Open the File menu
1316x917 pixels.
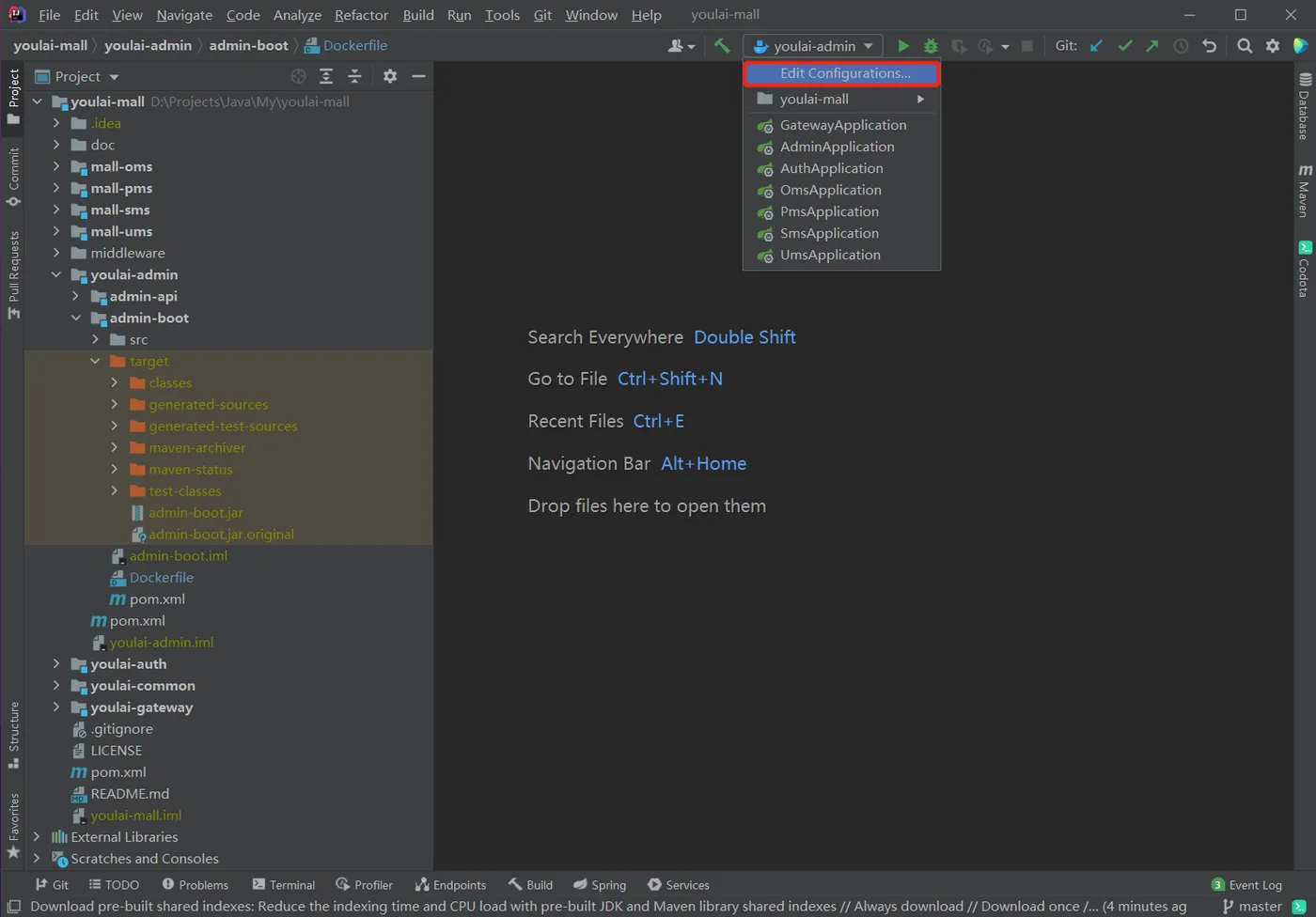coord(49,15)
